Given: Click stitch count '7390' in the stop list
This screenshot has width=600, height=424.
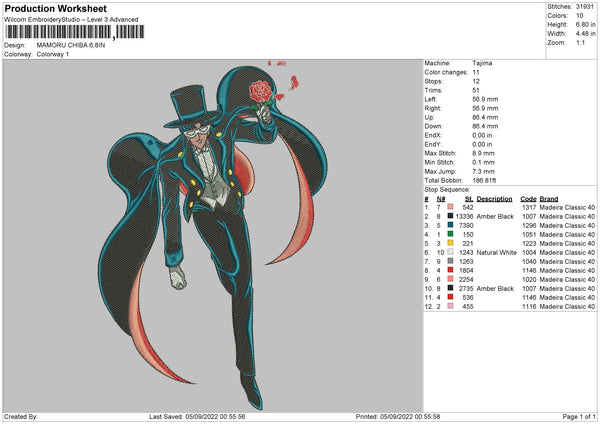Looking at the screenshot, I should [466, 225].
